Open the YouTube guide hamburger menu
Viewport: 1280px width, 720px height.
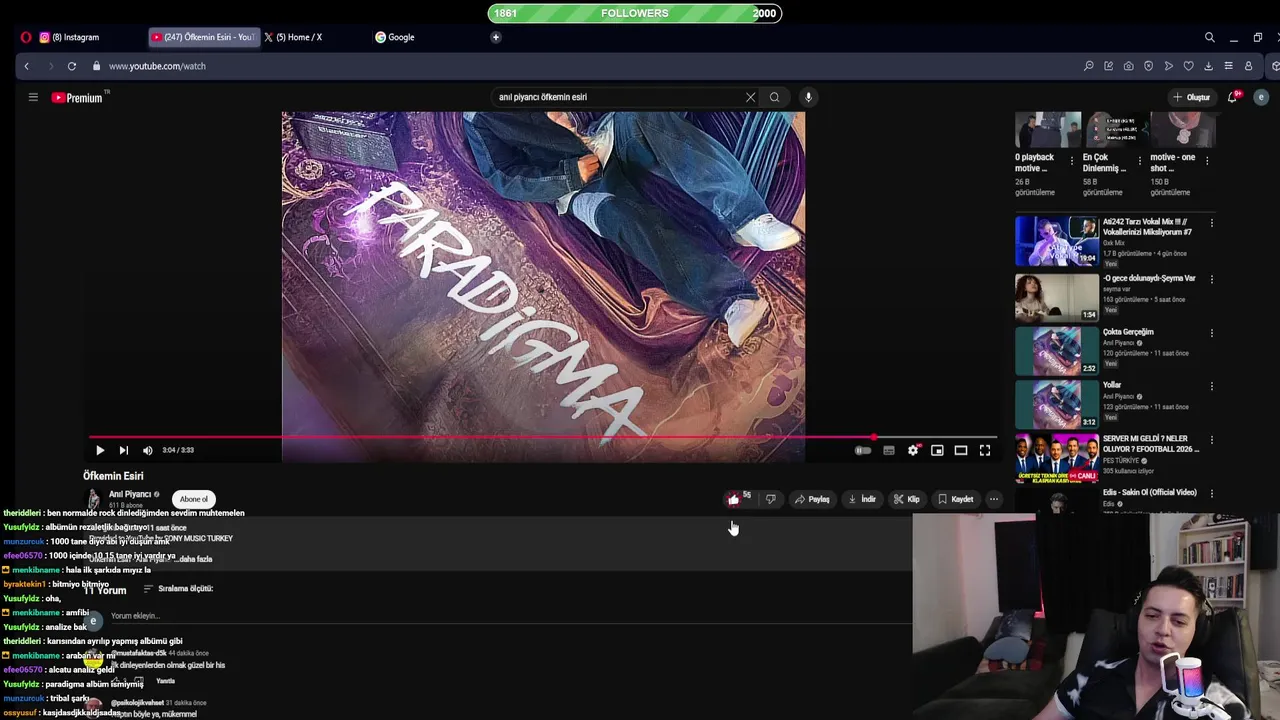tap(33, 97)
